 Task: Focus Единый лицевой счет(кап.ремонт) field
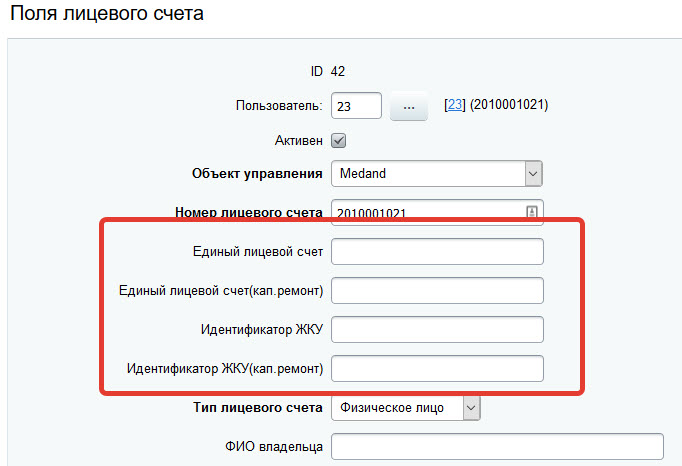(x=437, y=291)
